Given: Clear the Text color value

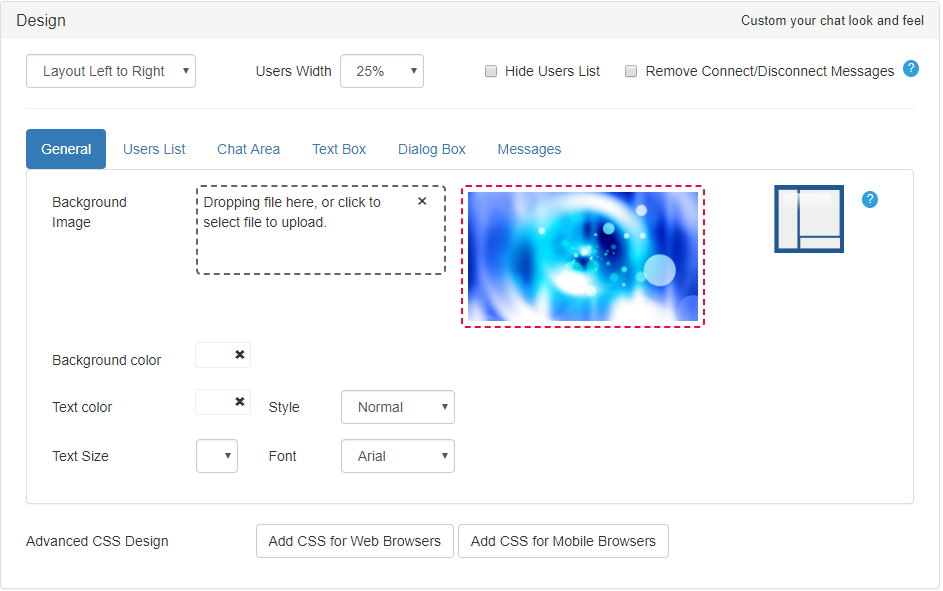Looking at the screenshot, I should pyautogui.click(x=240, y=401).
